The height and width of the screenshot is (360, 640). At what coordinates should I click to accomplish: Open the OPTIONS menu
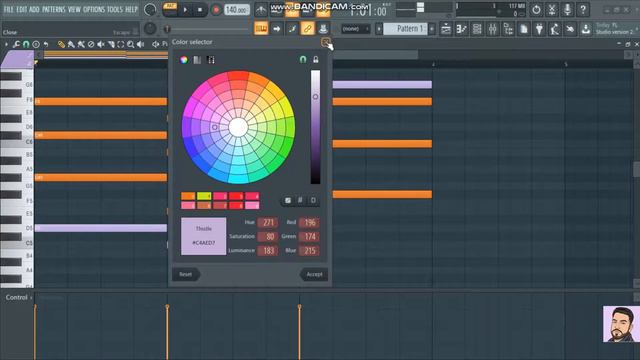pos(94,9)
